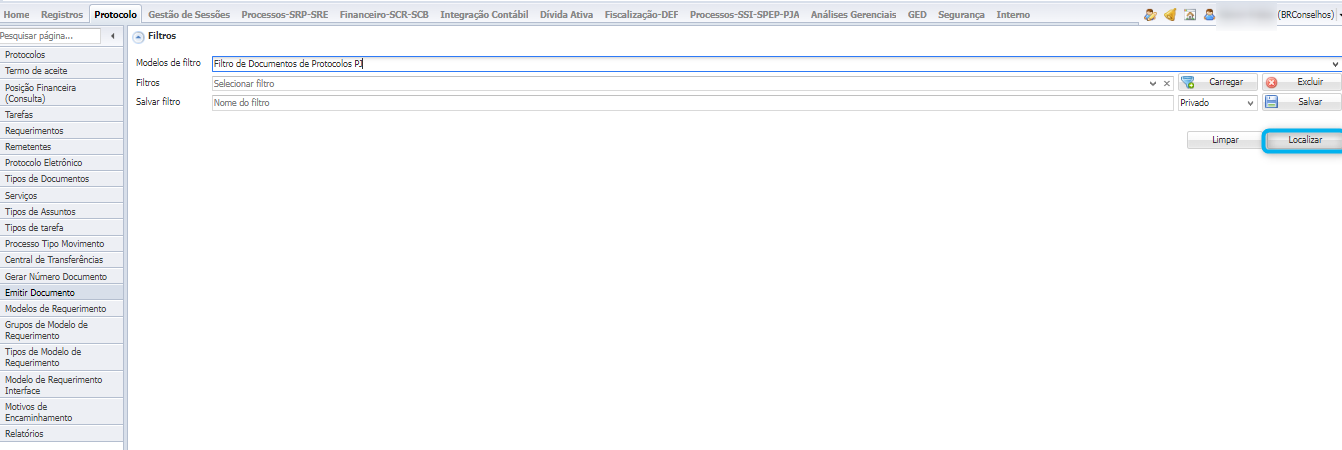Screen dimensions: 1342x450
Task: Open Tarefas in the sidebar
Action: (x=62, y=115)
